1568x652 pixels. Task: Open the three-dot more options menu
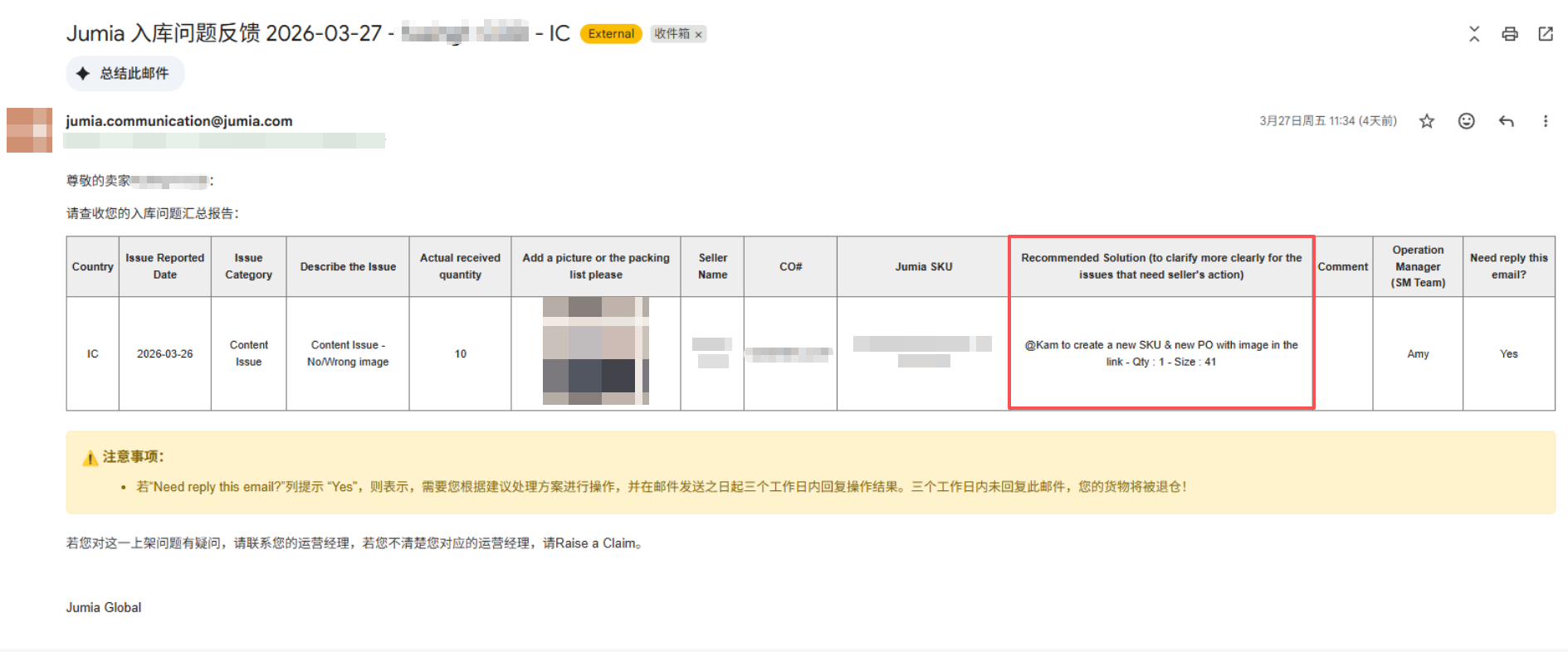(1545, 121)
